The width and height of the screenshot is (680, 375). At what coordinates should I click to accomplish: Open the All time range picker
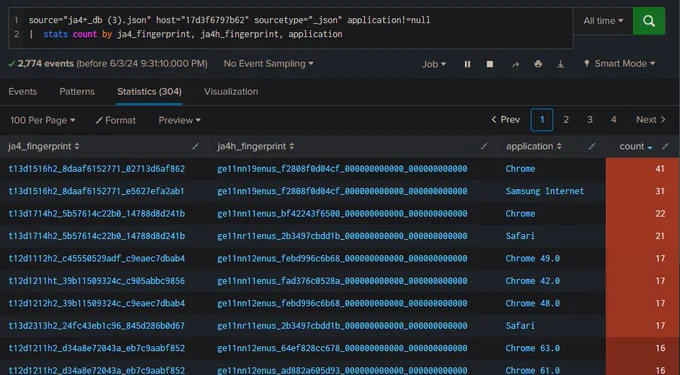pos(603,21)
